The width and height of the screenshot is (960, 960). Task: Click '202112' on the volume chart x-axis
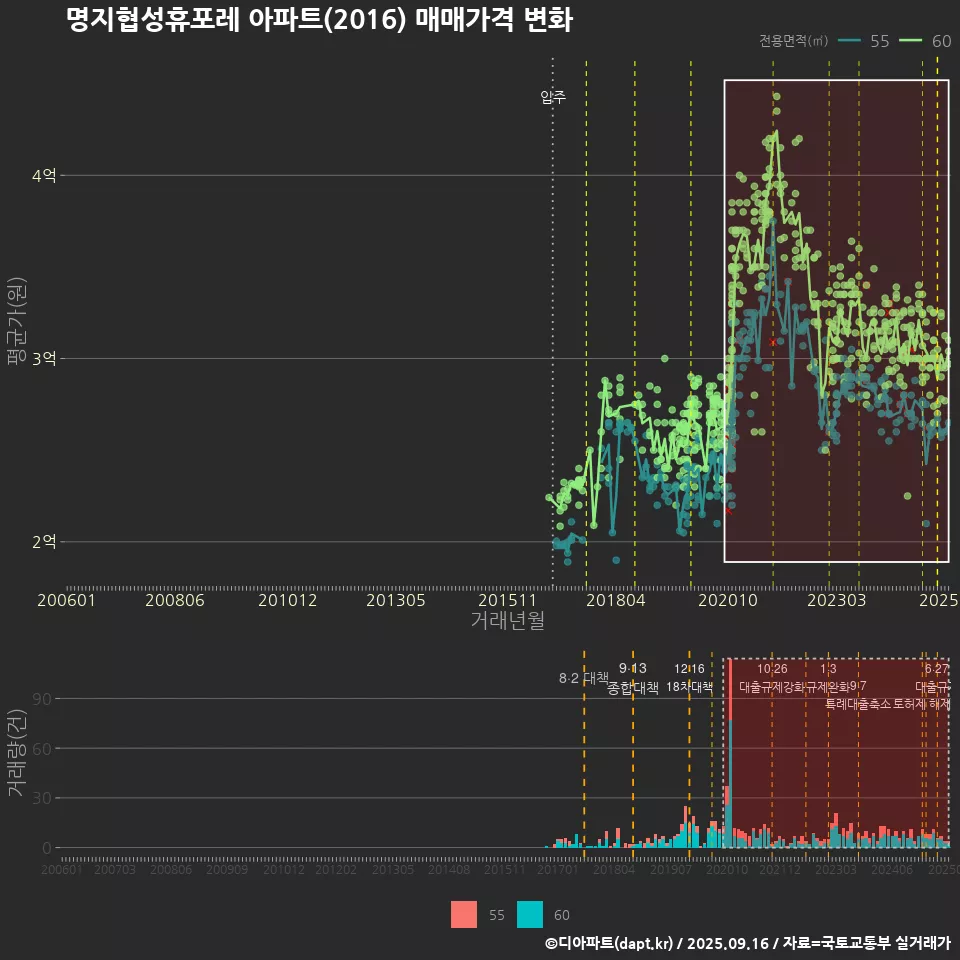tap(779, 869)
